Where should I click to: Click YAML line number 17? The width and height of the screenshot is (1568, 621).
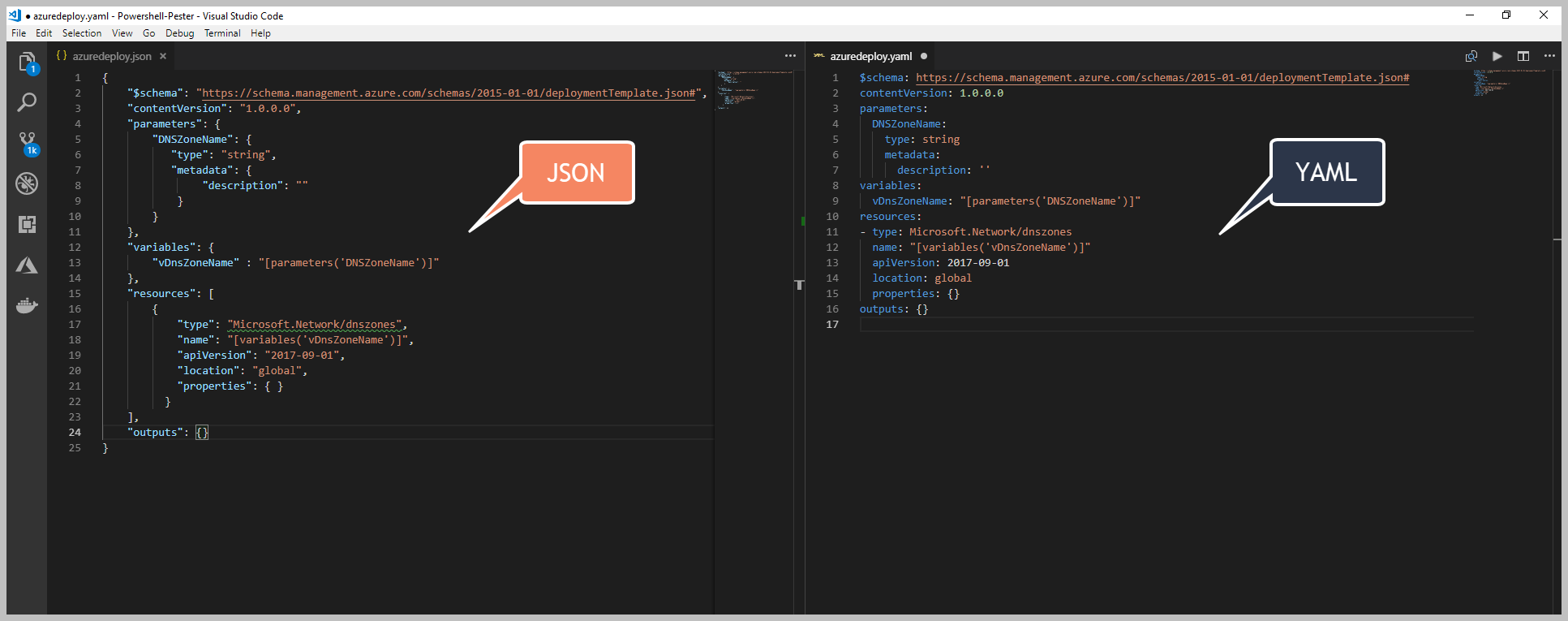coord(832,325)
